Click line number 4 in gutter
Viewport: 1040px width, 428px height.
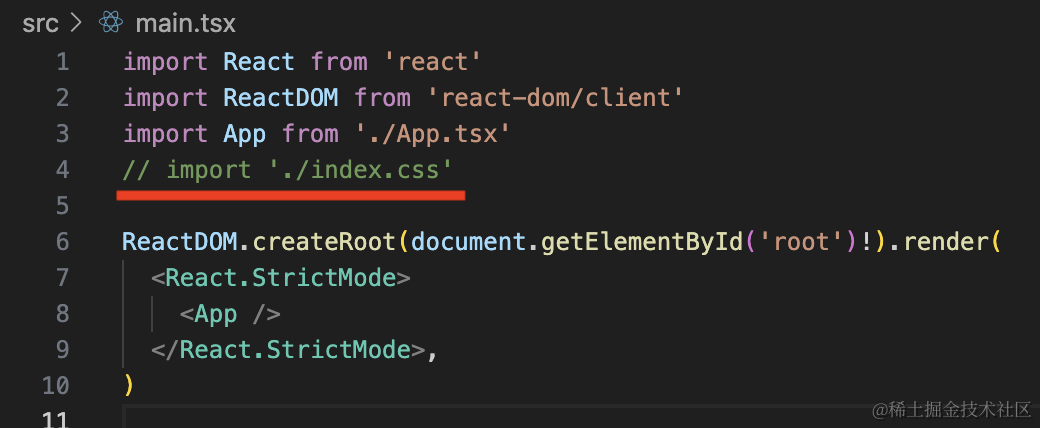[x=62, y=170]
